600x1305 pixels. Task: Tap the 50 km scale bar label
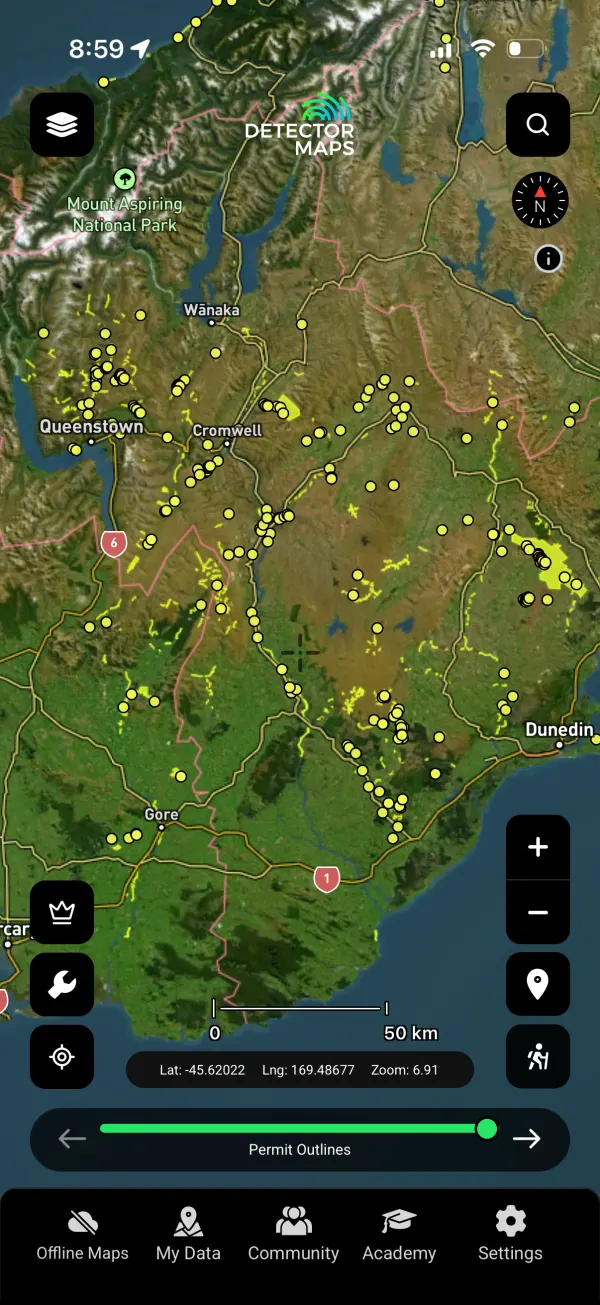[x=411, y=1033]
